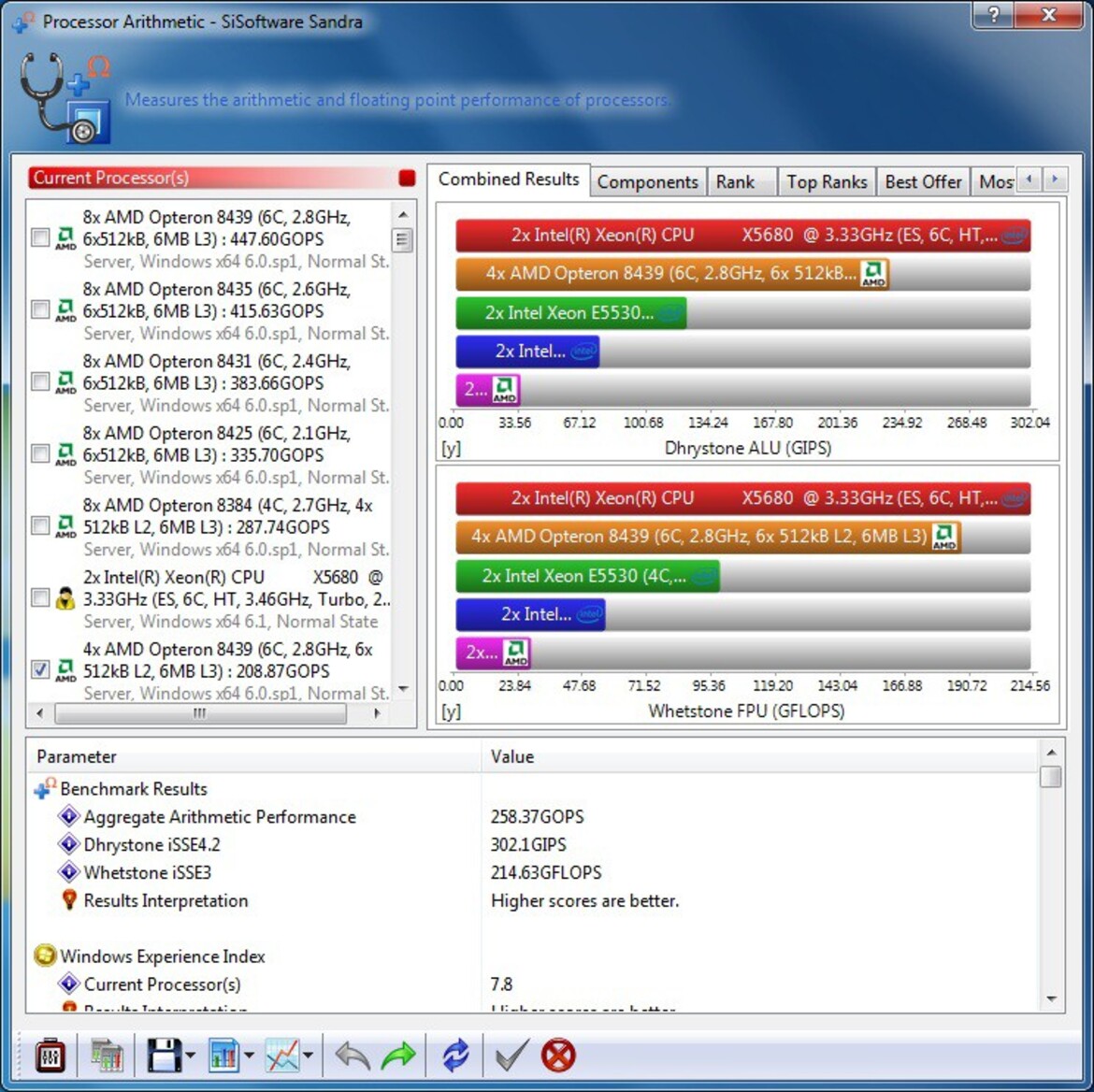Image resolution: width=1094 pixels, height=1092 pixels.
Task: Click the tab strip scroll left arrow
Action: point(1029,180)
